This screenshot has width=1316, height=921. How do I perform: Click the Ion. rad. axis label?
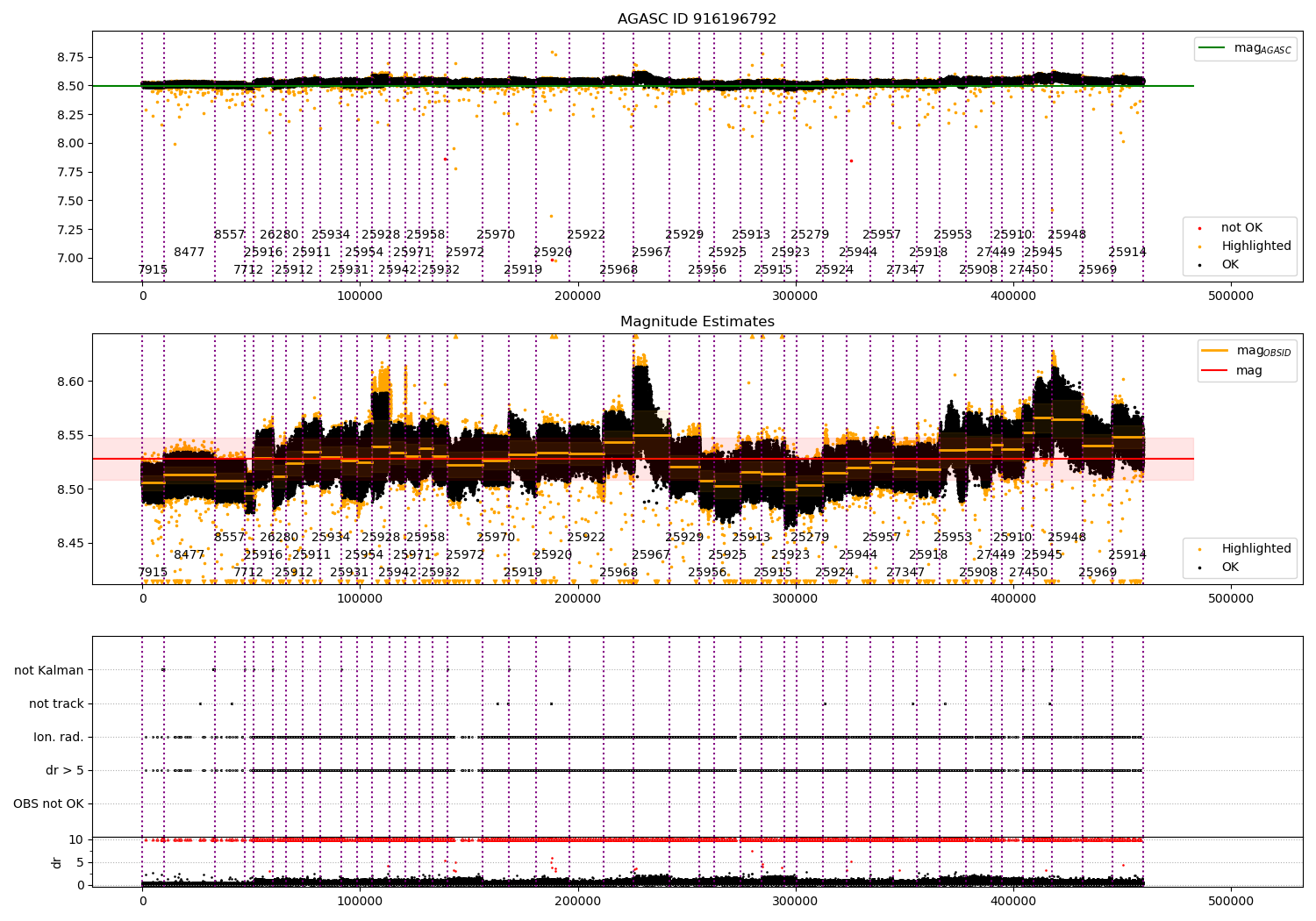(59, 737)
